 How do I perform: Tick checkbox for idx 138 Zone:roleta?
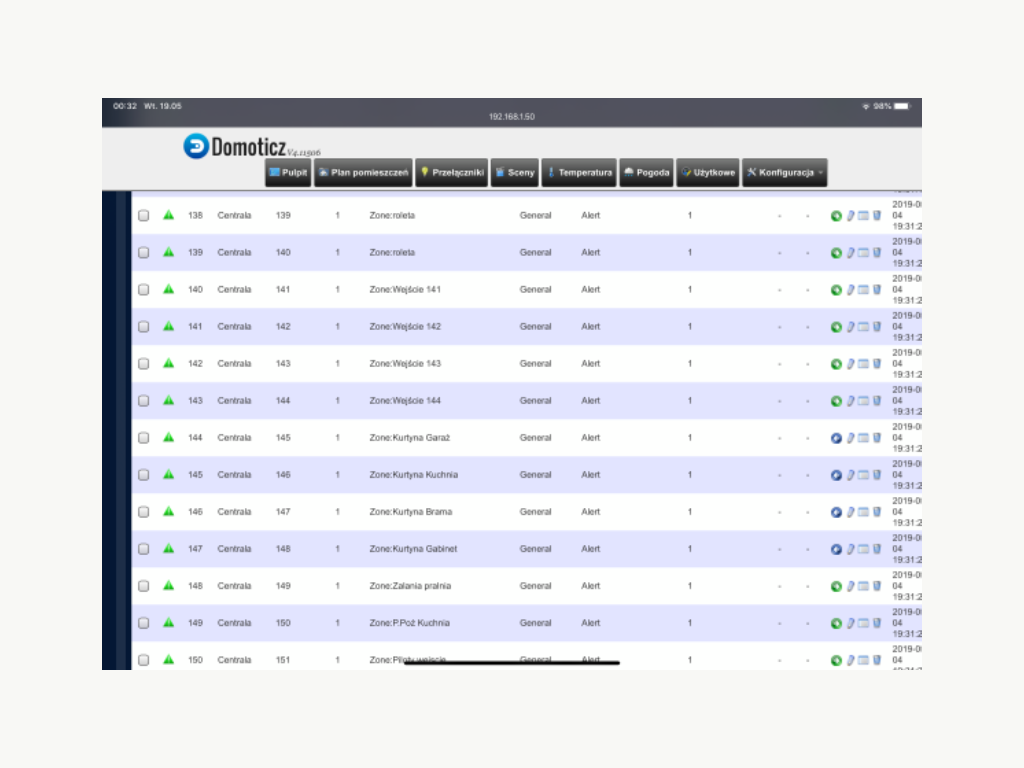pos(144,216)
